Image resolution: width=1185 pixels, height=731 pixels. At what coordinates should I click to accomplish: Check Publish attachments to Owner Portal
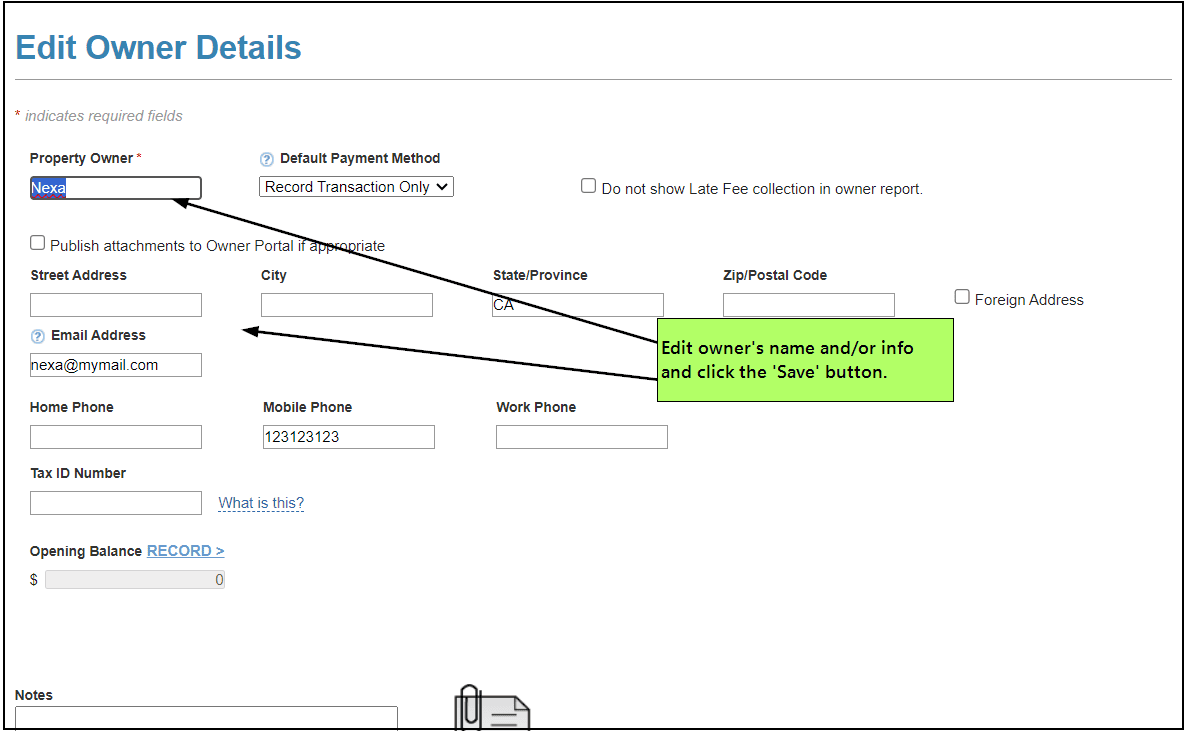point(38,243)
